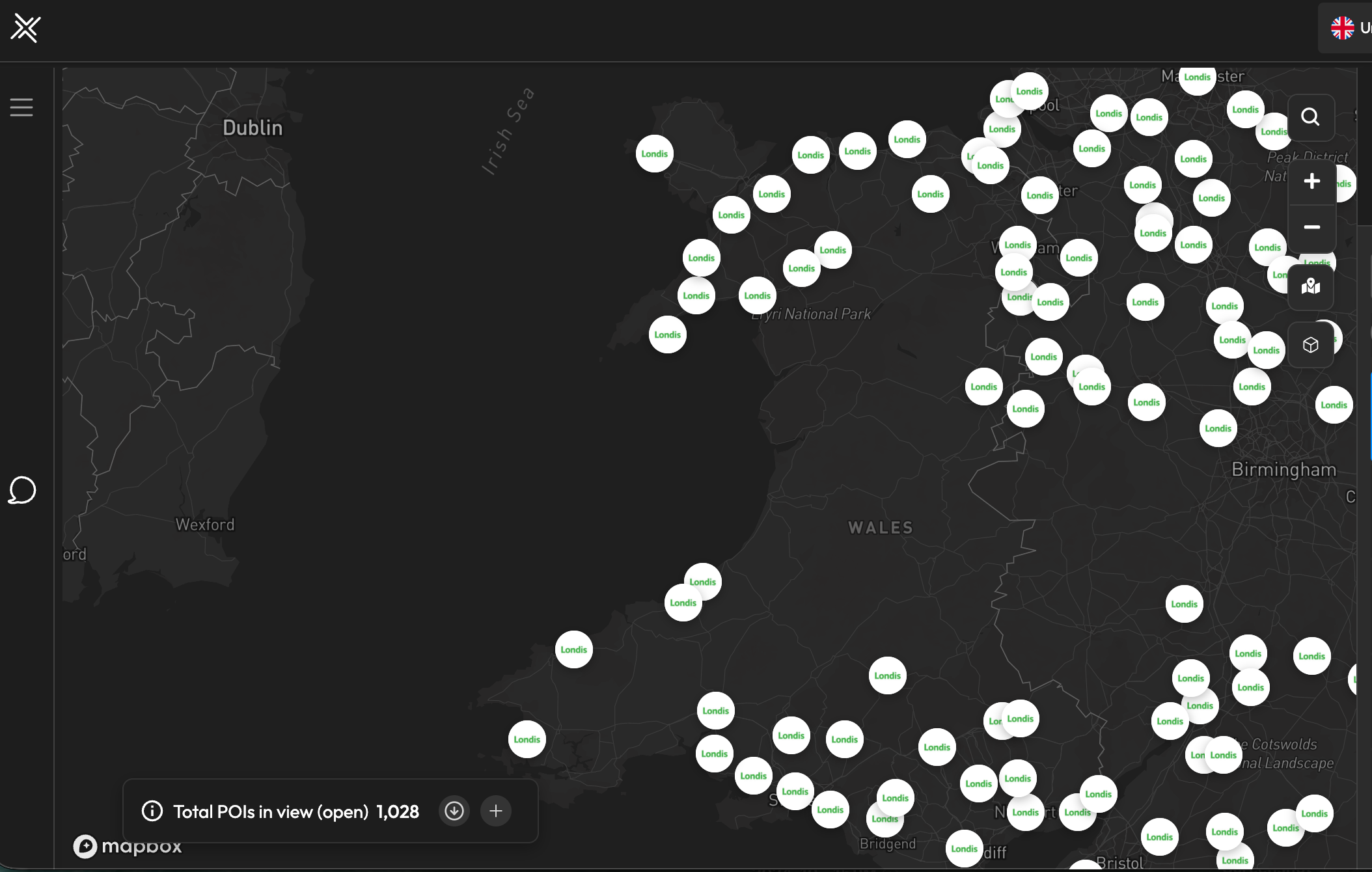Download POIs using the down-arrow button
The image size is (1372, 872).
(454, 811)
